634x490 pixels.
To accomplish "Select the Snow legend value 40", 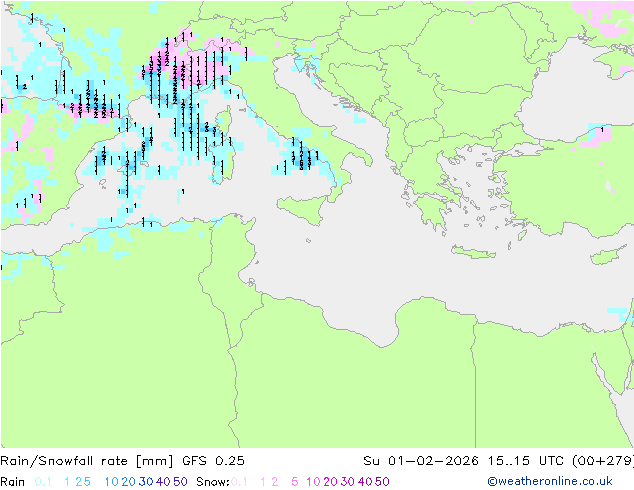I will (x=365, y=482).
